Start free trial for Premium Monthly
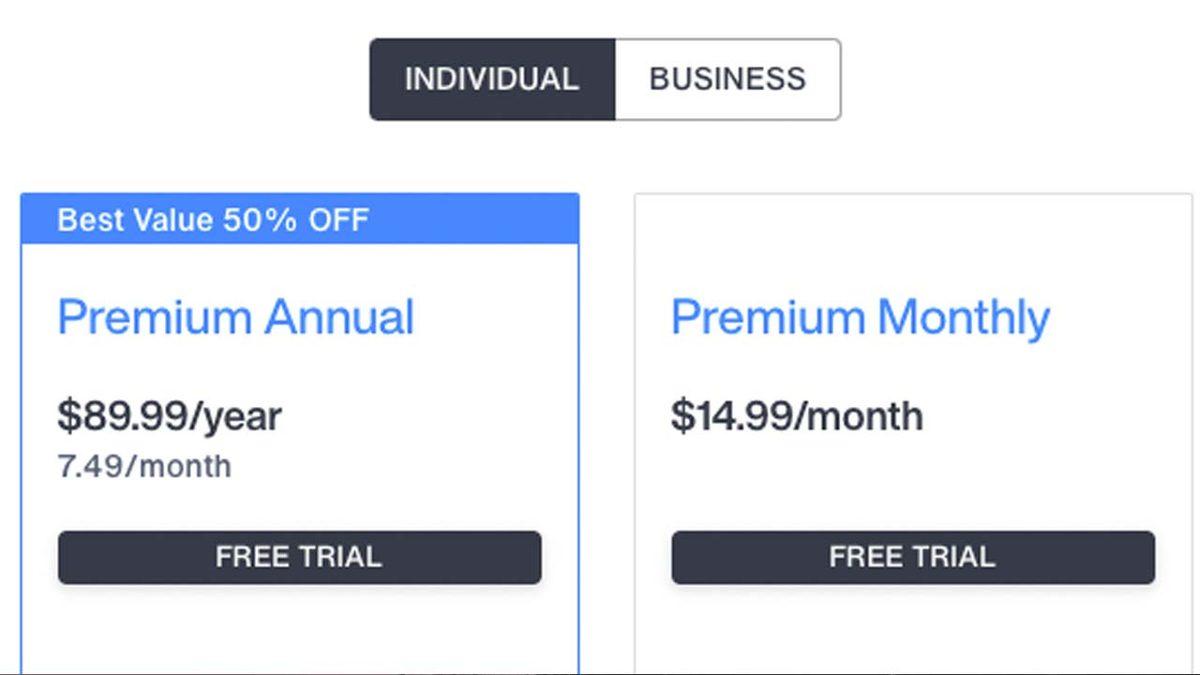The image size is (1200, 675). point(912,557)
